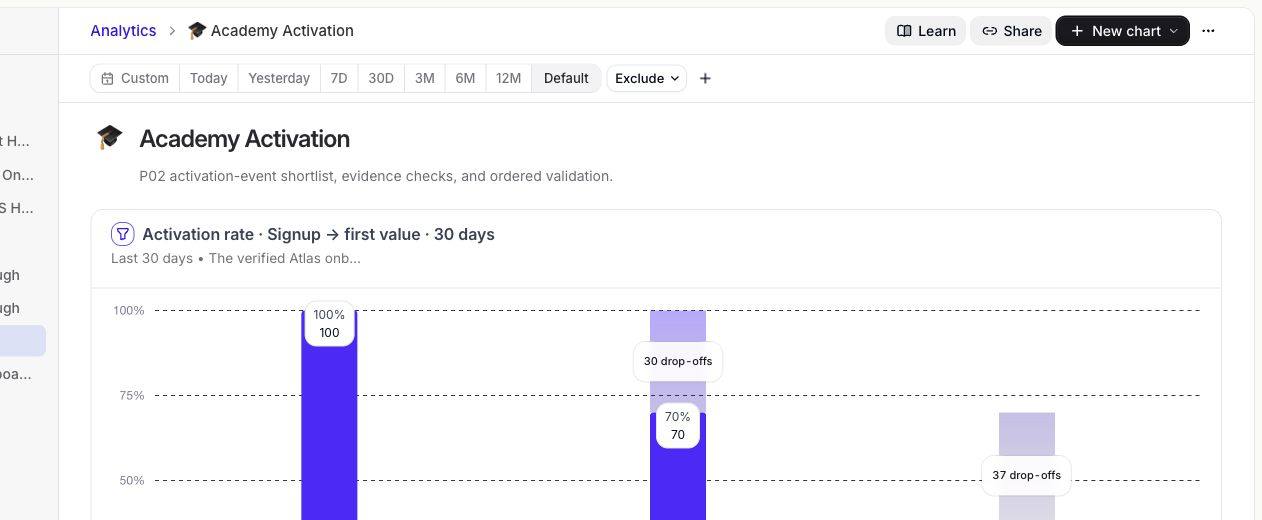Click the 30 drop-offs label
1262x520 pixels.
[678, 361]
